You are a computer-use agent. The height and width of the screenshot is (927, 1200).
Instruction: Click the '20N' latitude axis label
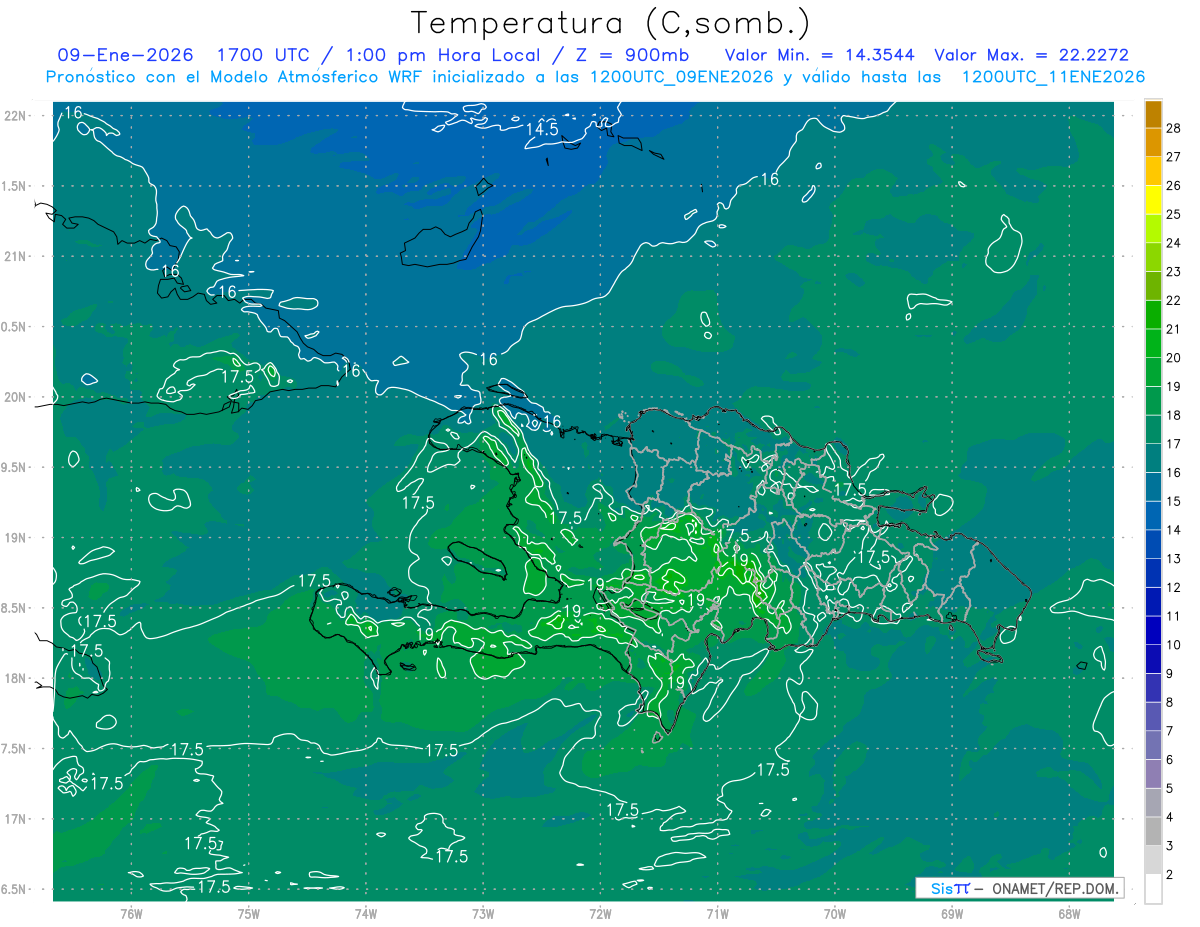click(14, 397)
